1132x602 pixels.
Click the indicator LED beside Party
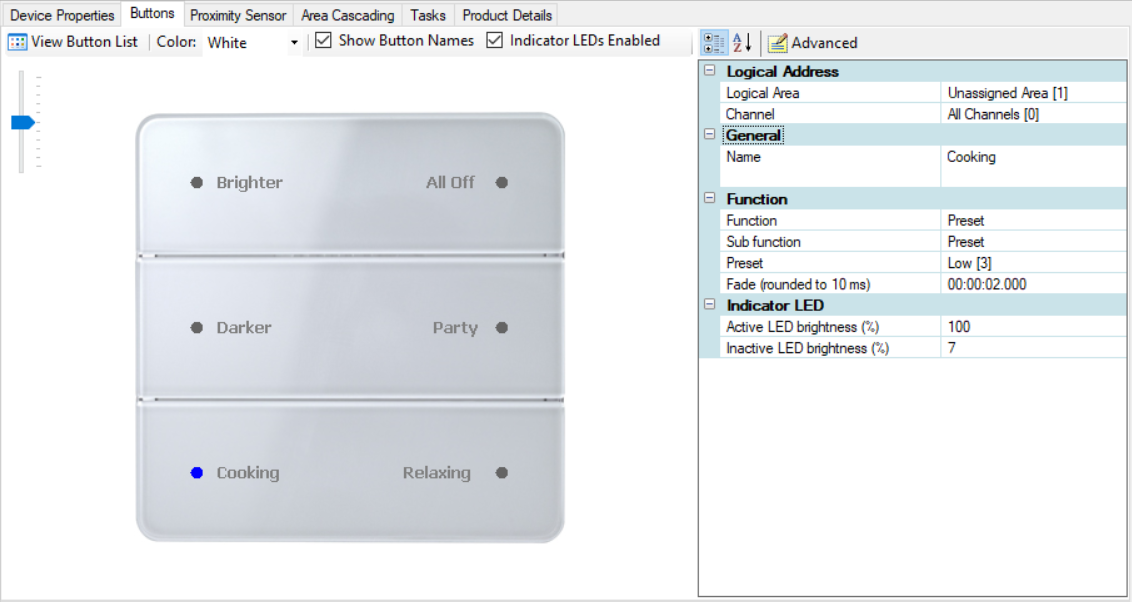(x=500, y=327)
